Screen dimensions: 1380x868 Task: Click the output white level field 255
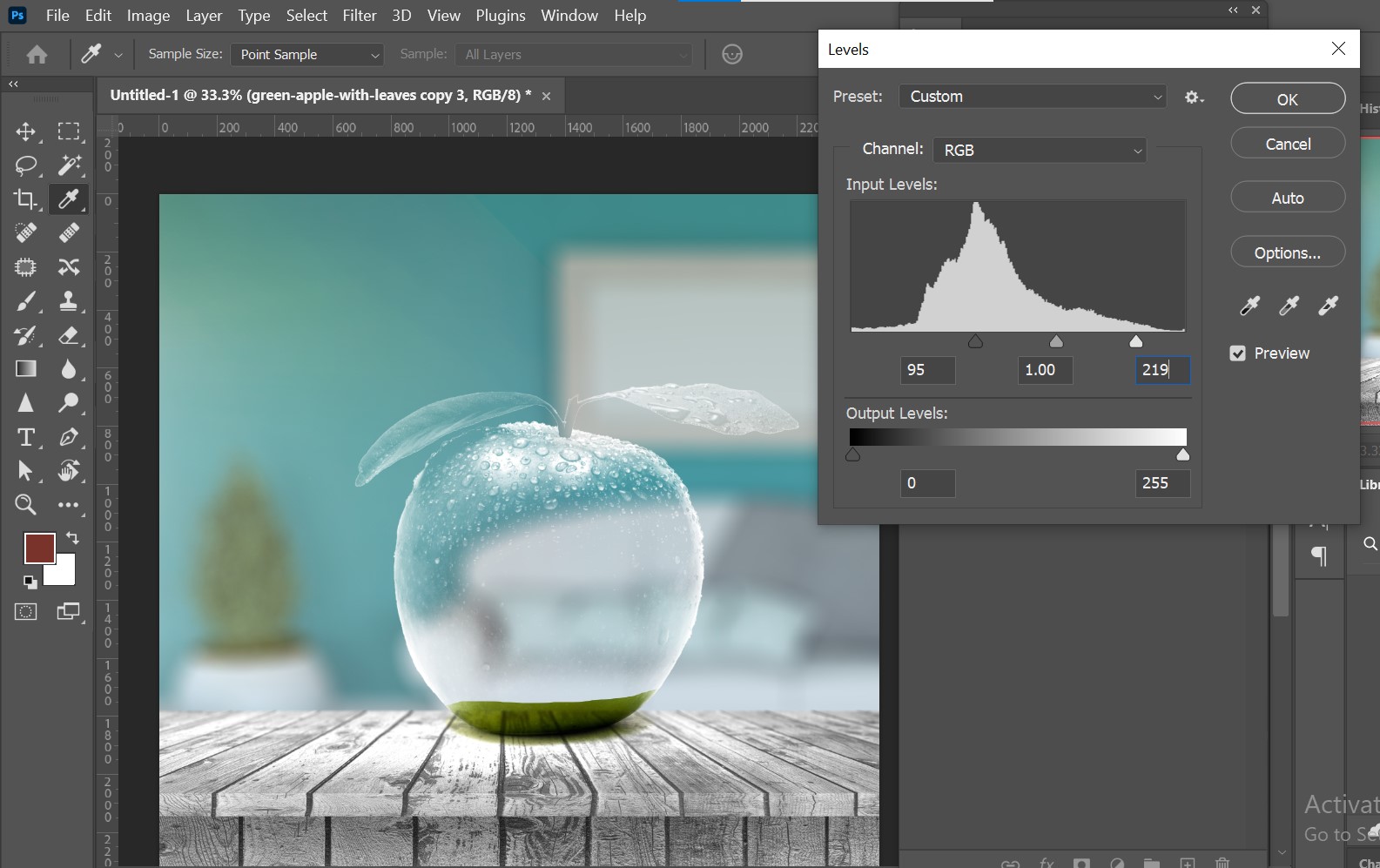pyautogui.click(x=1162, y=483)
